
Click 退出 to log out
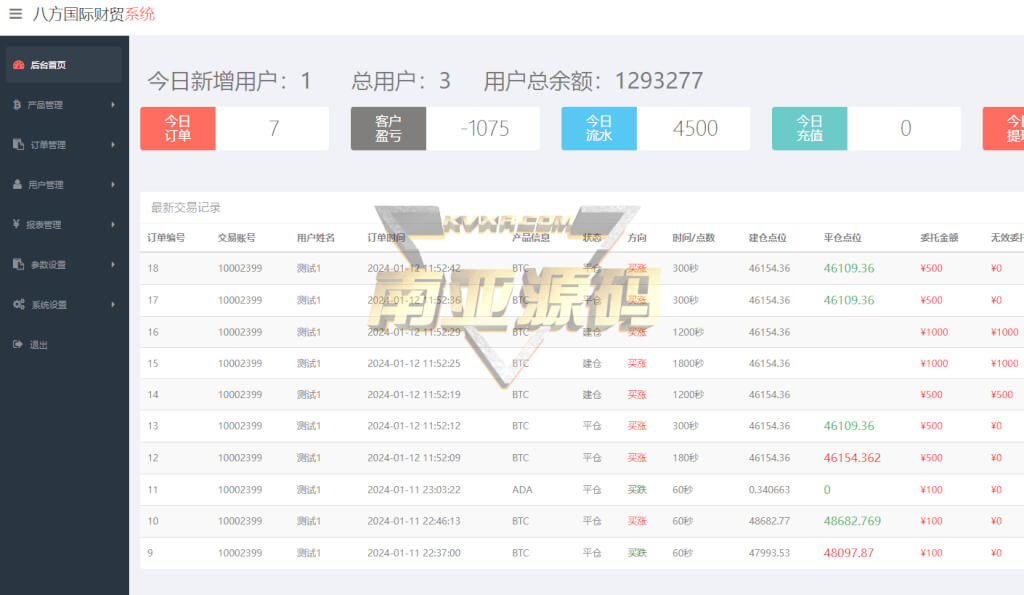coord(39,344)
